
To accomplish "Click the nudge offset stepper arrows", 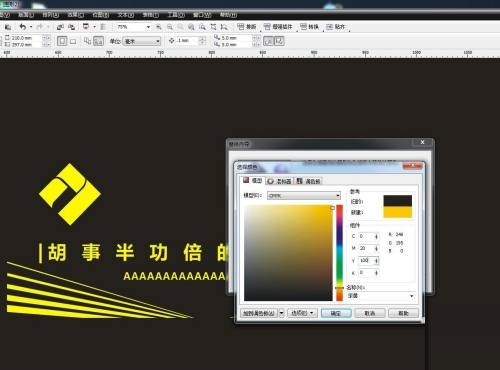I will coord(202,41).
